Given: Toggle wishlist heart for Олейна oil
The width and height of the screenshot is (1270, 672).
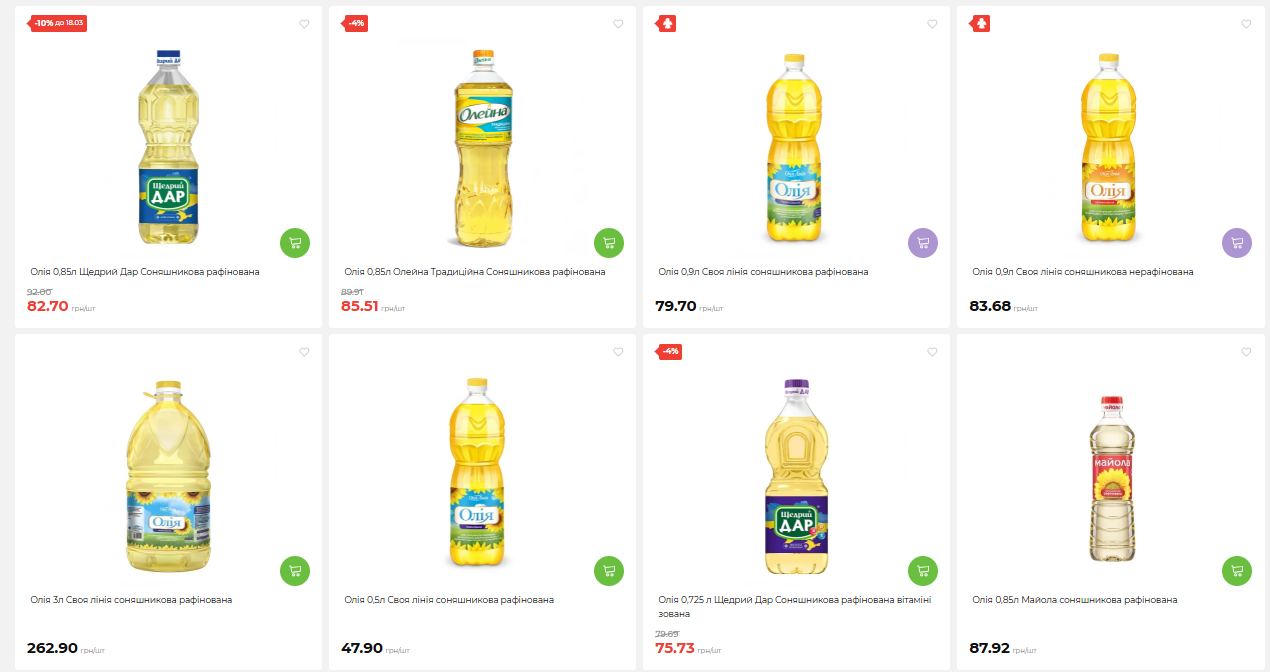Looking at the screenshot, I should (x=618, y=24).
